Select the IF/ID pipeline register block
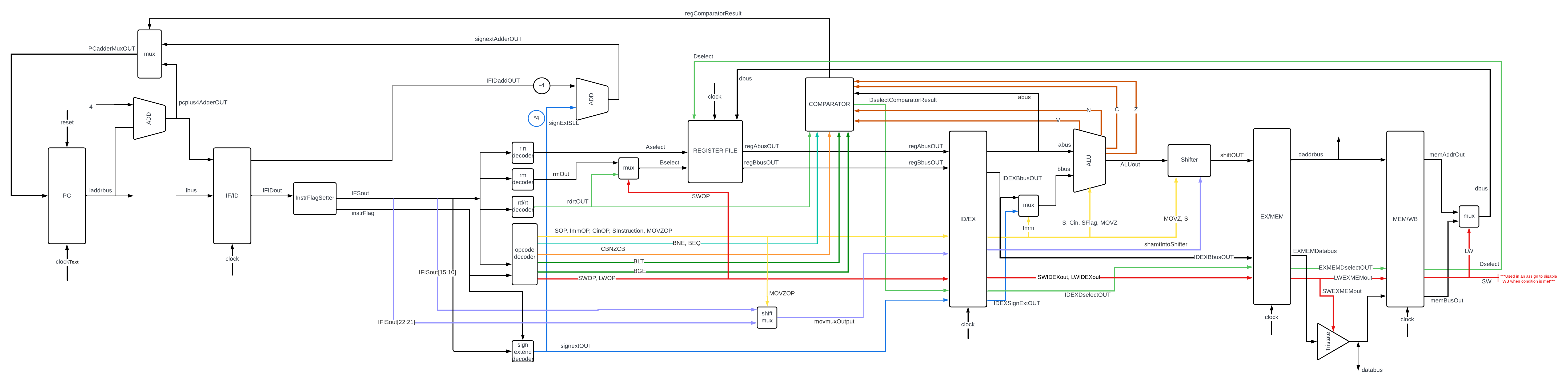Screen dimensions: 1568x385 coord(232,196)
